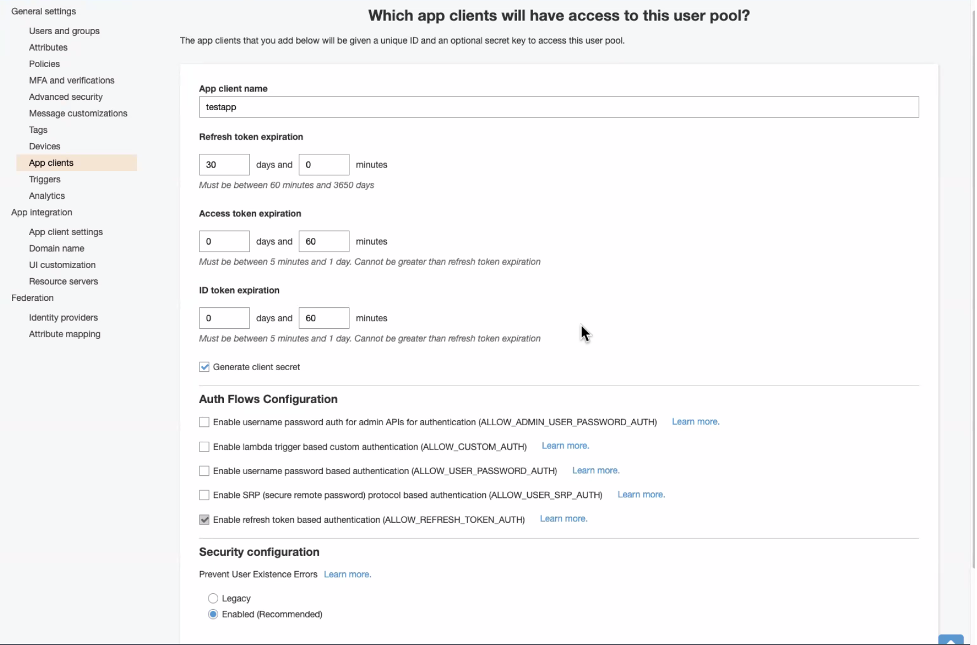Enable ALLOW_ADMIN_USER_PASSWORD_AUTH checkbox
977x645 pixels.
(205, 422)
